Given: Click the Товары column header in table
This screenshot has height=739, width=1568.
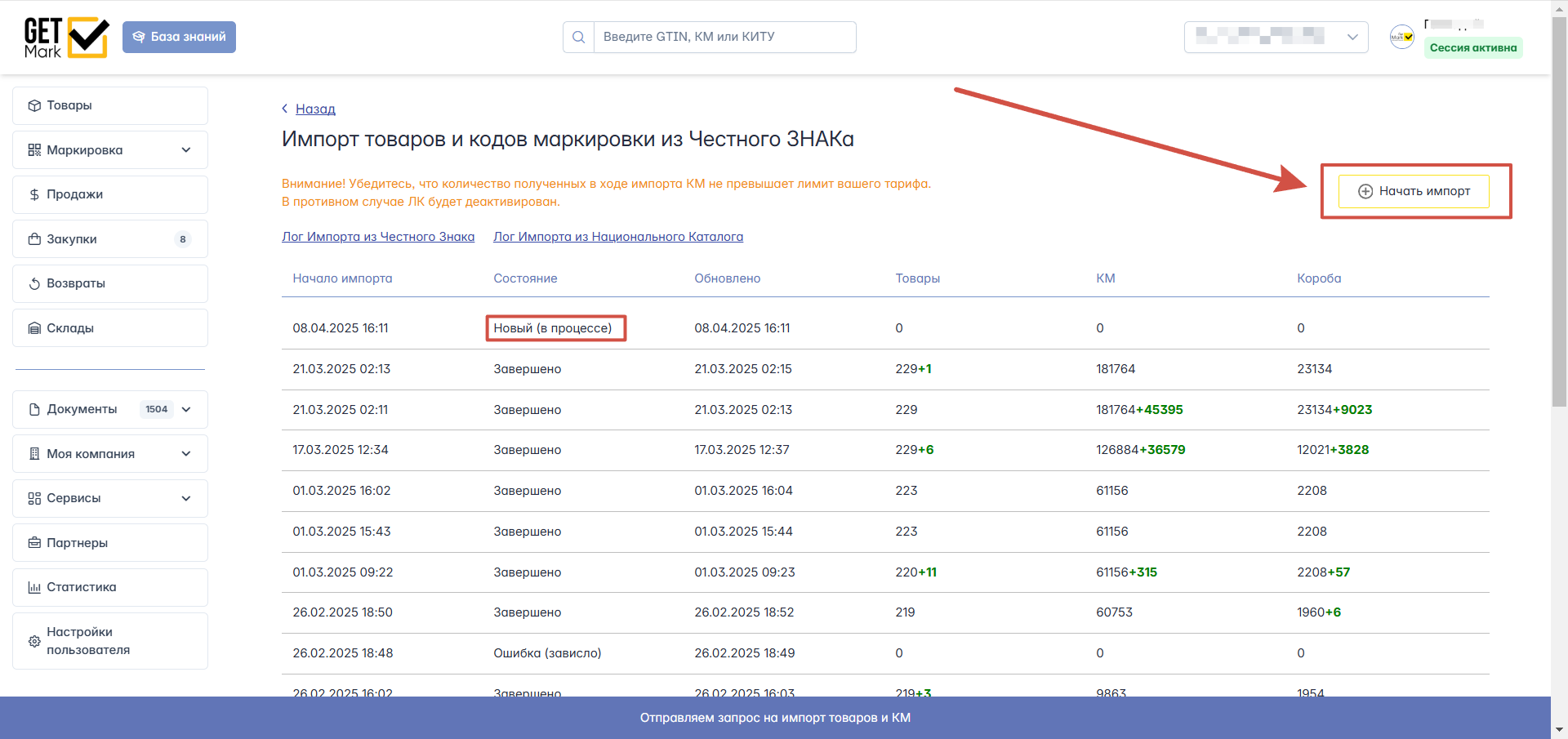Looking at the screenshot, I should coord(917,278).
